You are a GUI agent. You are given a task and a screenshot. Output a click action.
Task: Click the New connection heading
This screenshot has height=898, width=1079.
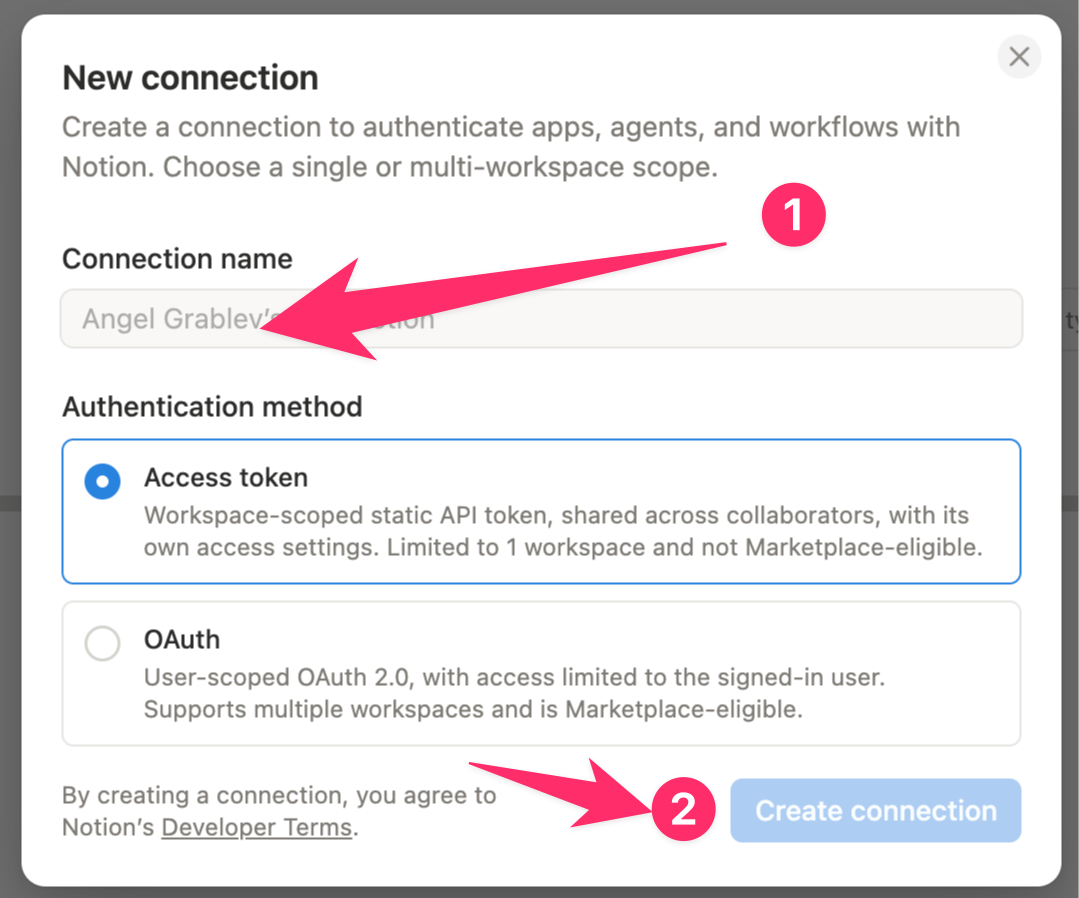[x=190, y=78]
